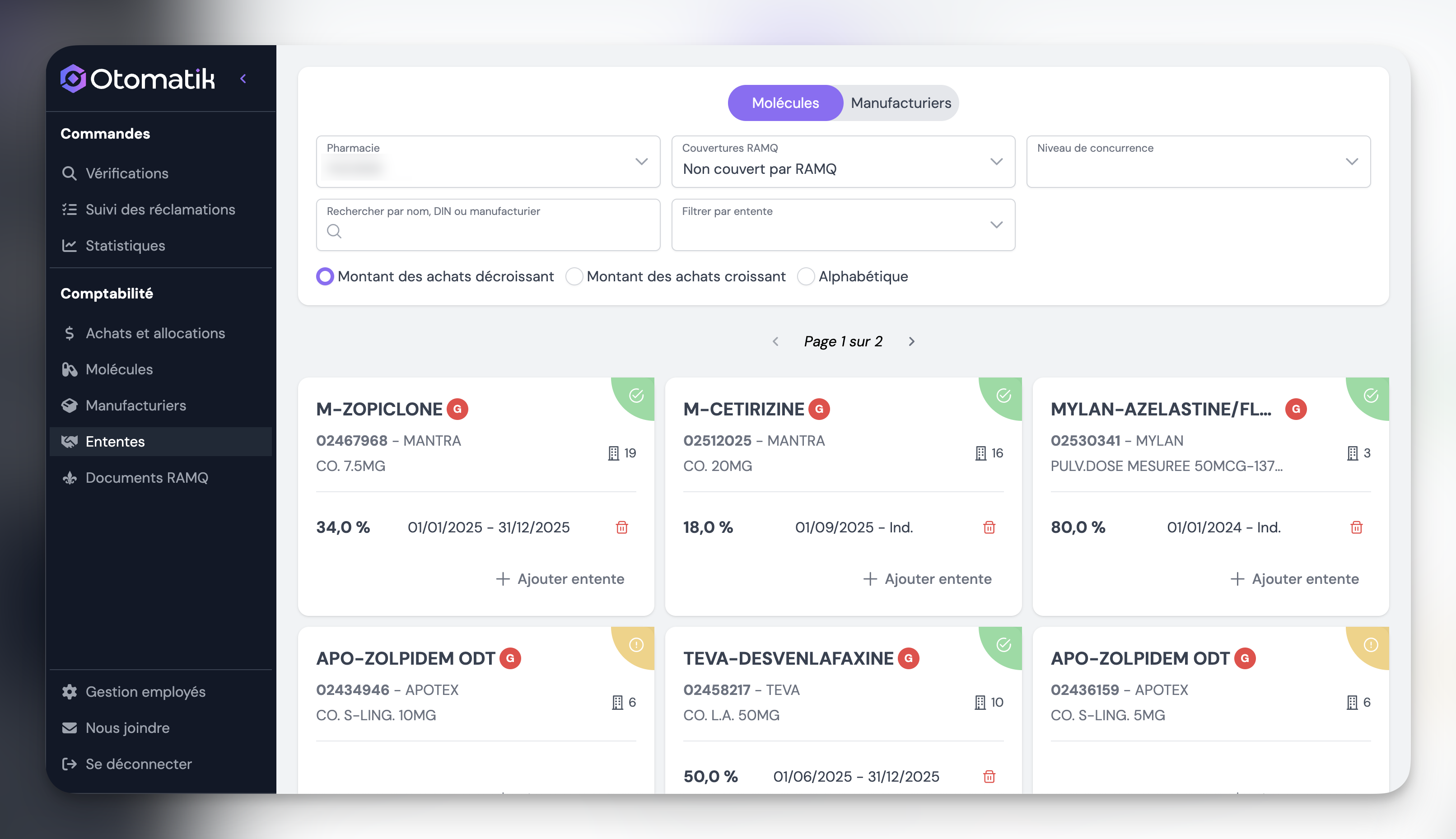1456x839 pixels.
Task: Open Documents RAMQ in the sidebar
Action: coord(146,478)
